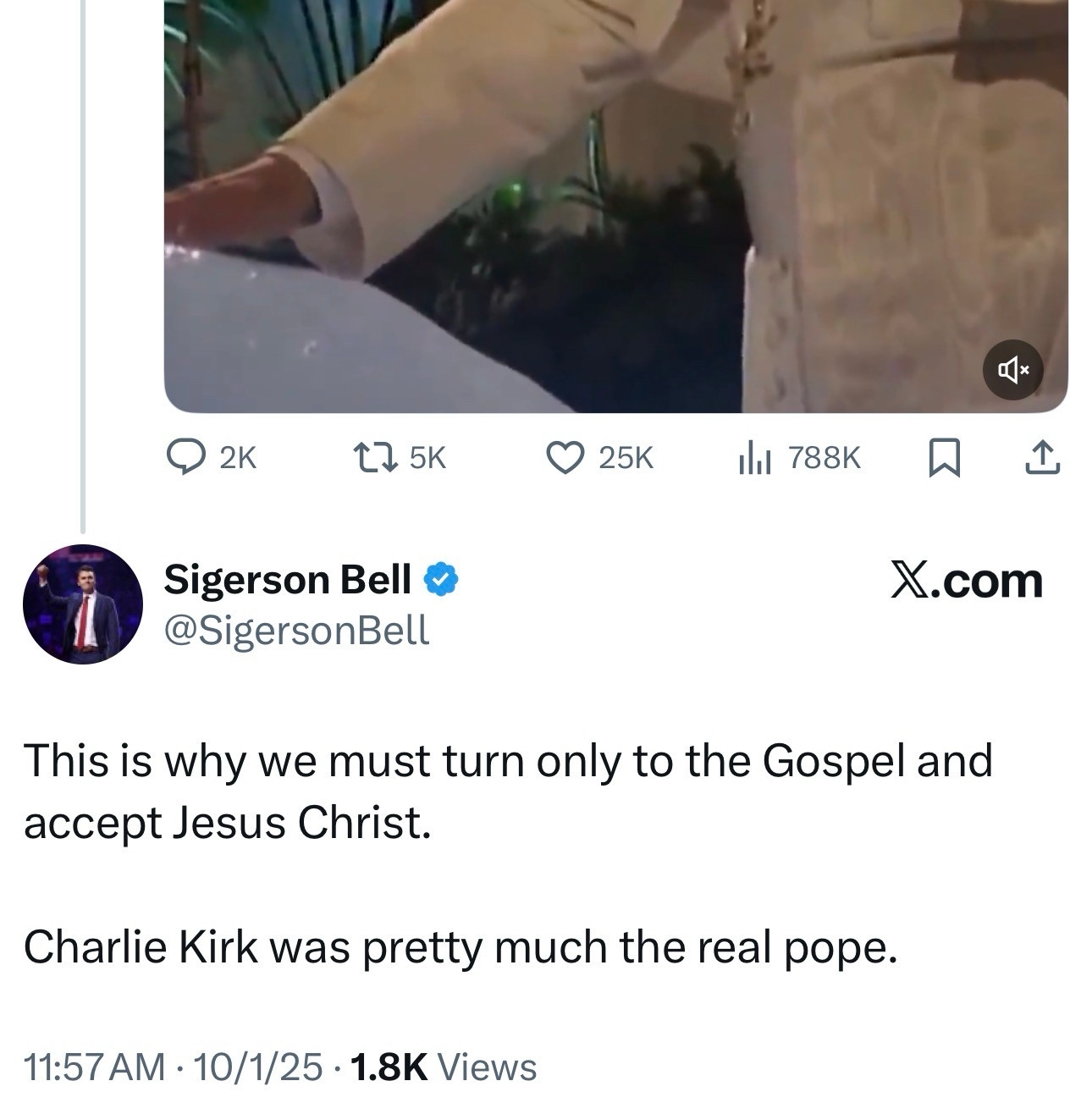Click the 788K views count
The image size is (1092, 1114).
pyautogui.click(x=824, y=458)
